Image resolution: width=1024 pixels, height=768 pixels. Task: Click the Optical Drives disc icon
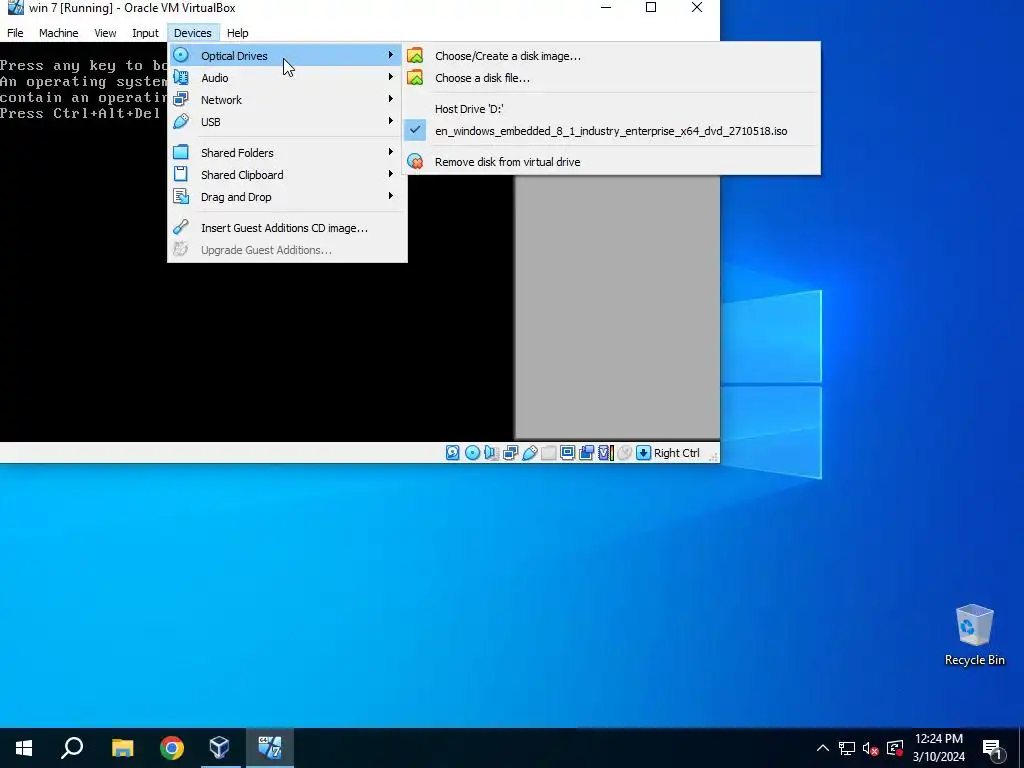pos(181,56)
